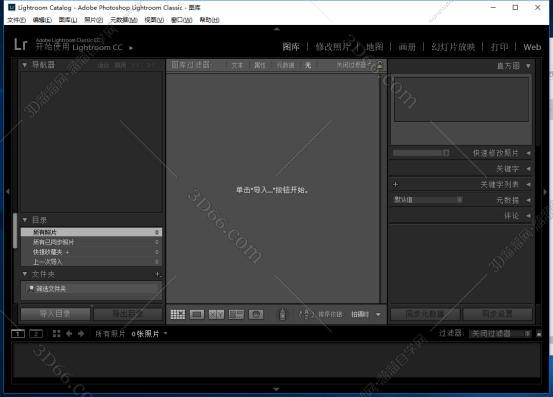Open the 视图 View menu
The width and height of the screenshot is (553, 397).
click(x=154, y=20)
